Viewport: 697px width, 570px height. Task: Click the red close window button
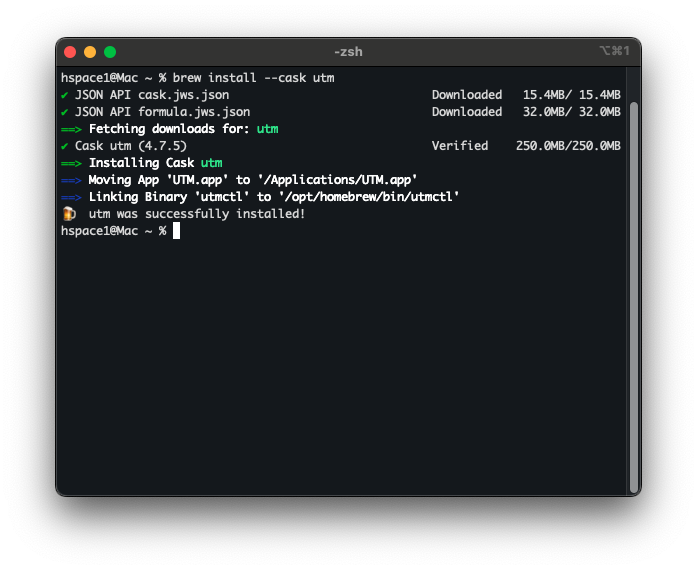pos(70,52)
